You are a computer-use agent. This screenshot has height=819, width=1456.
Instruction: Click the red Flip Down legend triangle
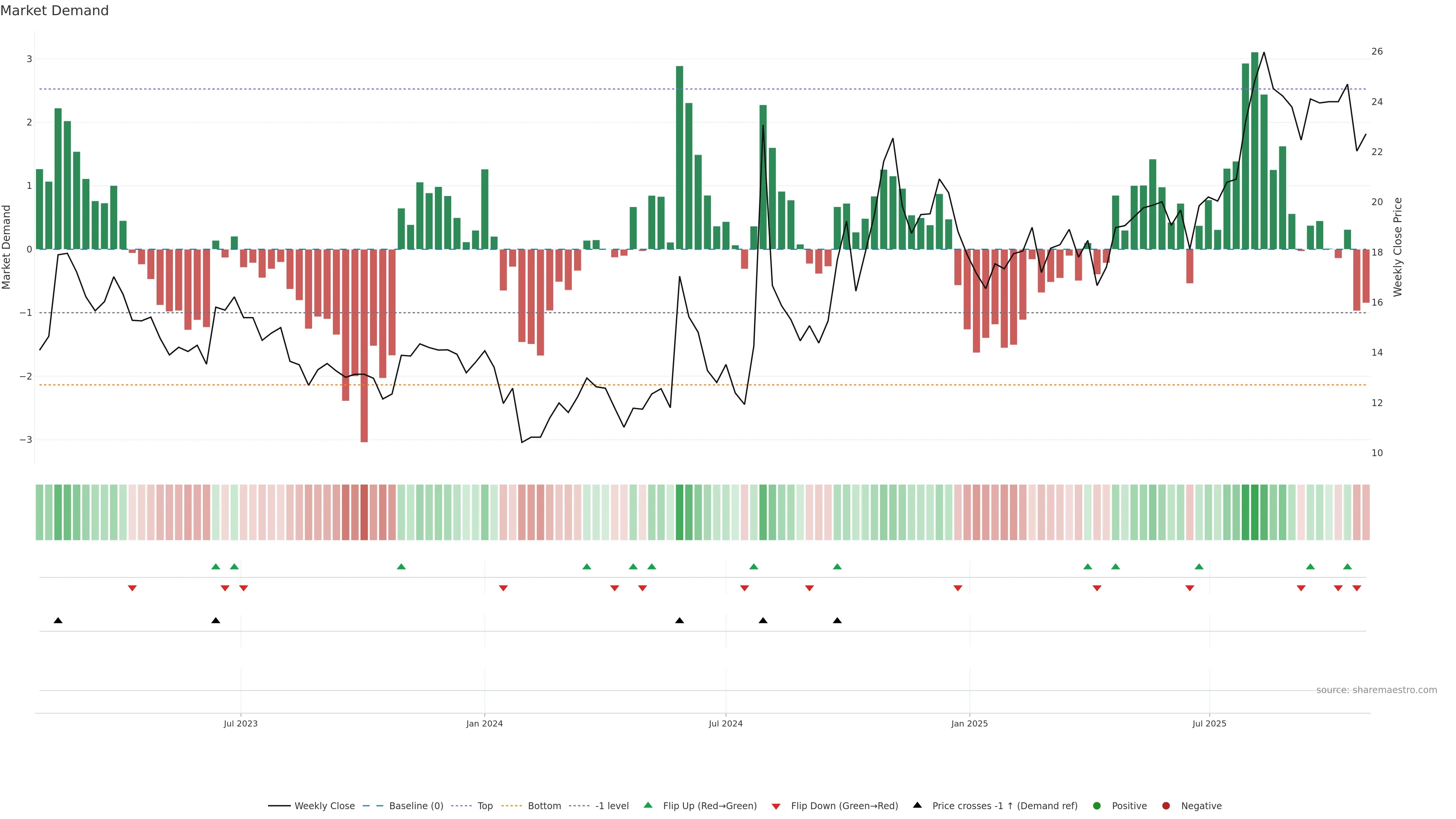point(776,806)
